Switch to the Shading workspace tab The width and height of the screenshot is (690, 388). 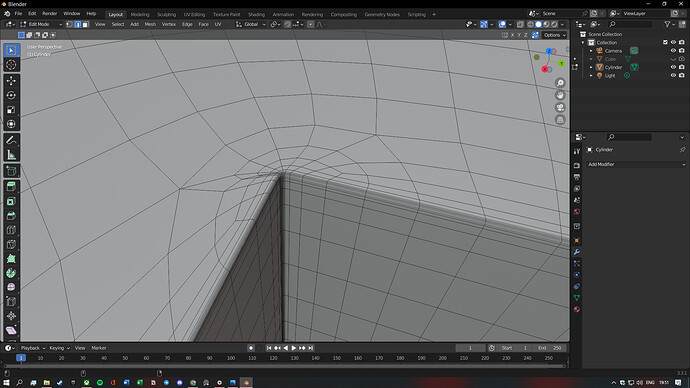(256, 15)
